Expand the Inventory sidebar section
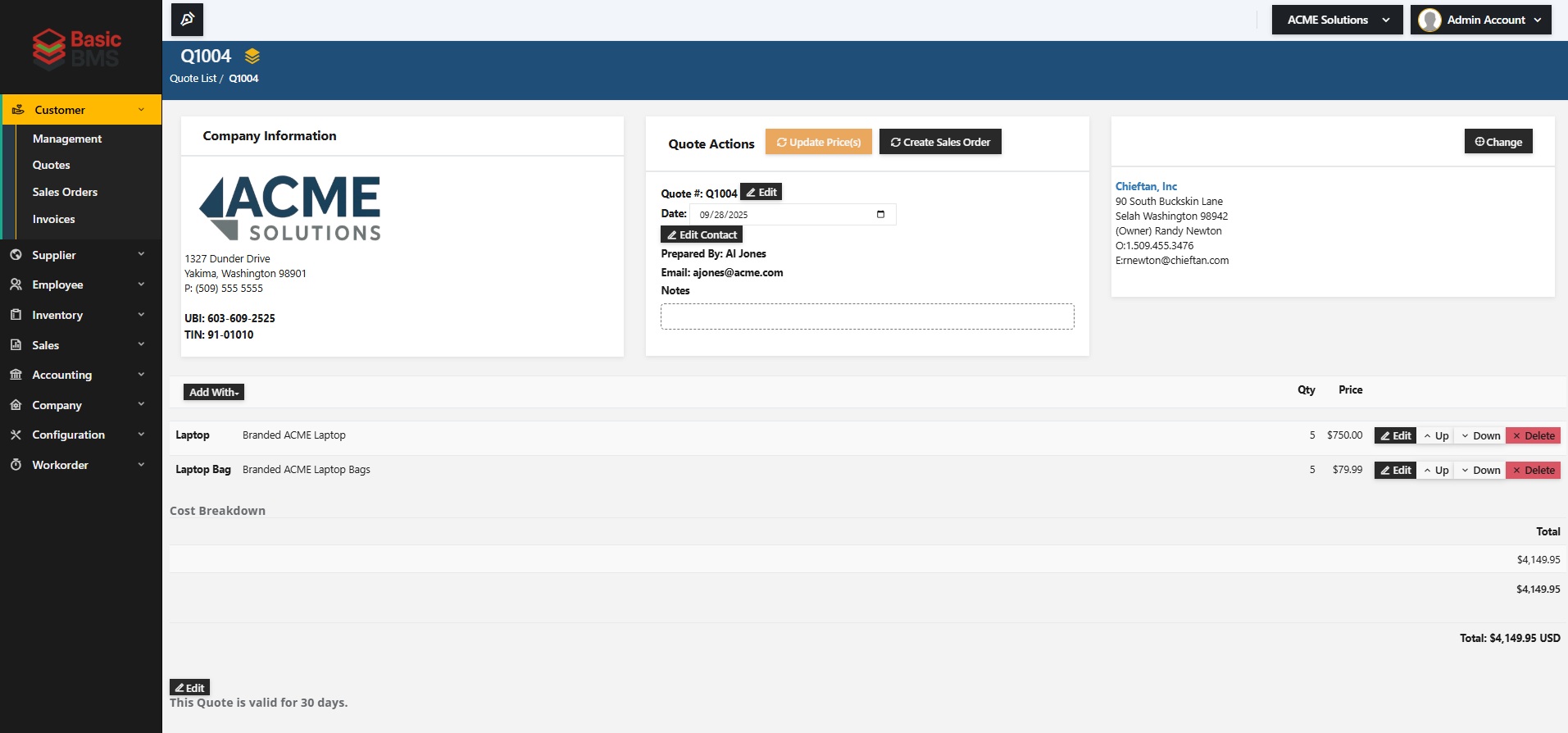 (80, 315)
